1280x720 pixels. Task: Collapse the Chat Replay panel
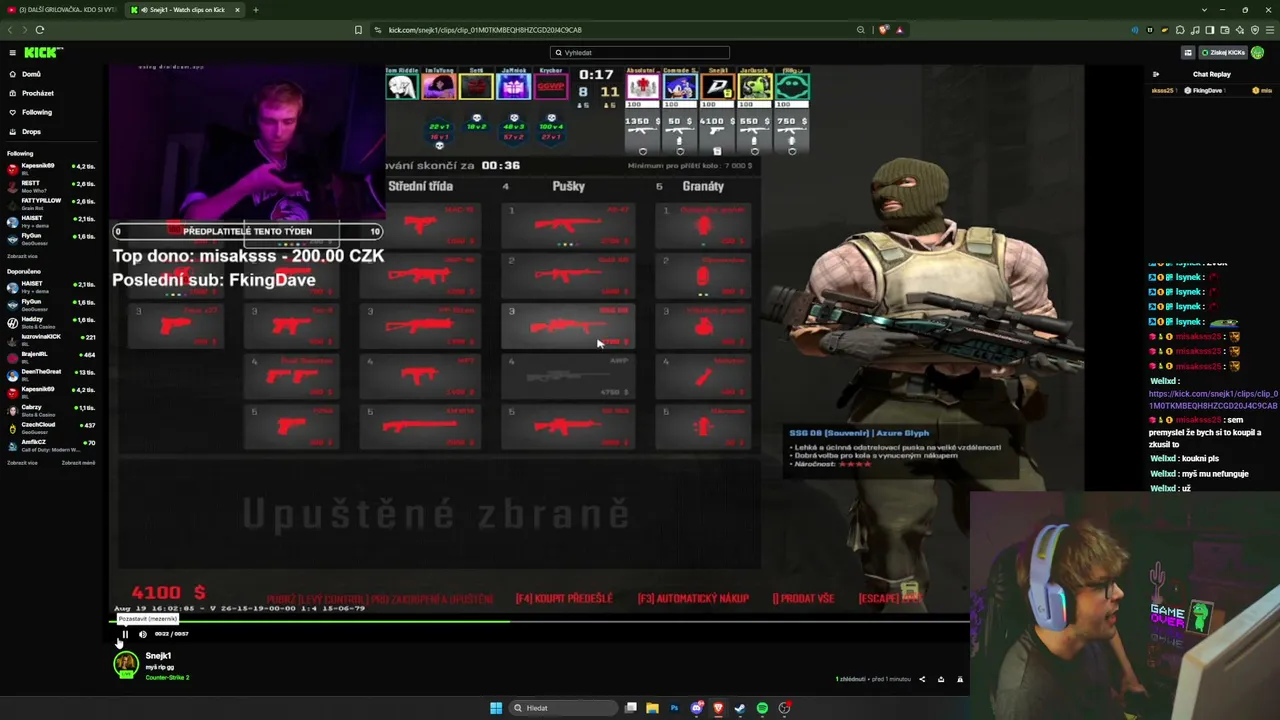[1156, 74]
